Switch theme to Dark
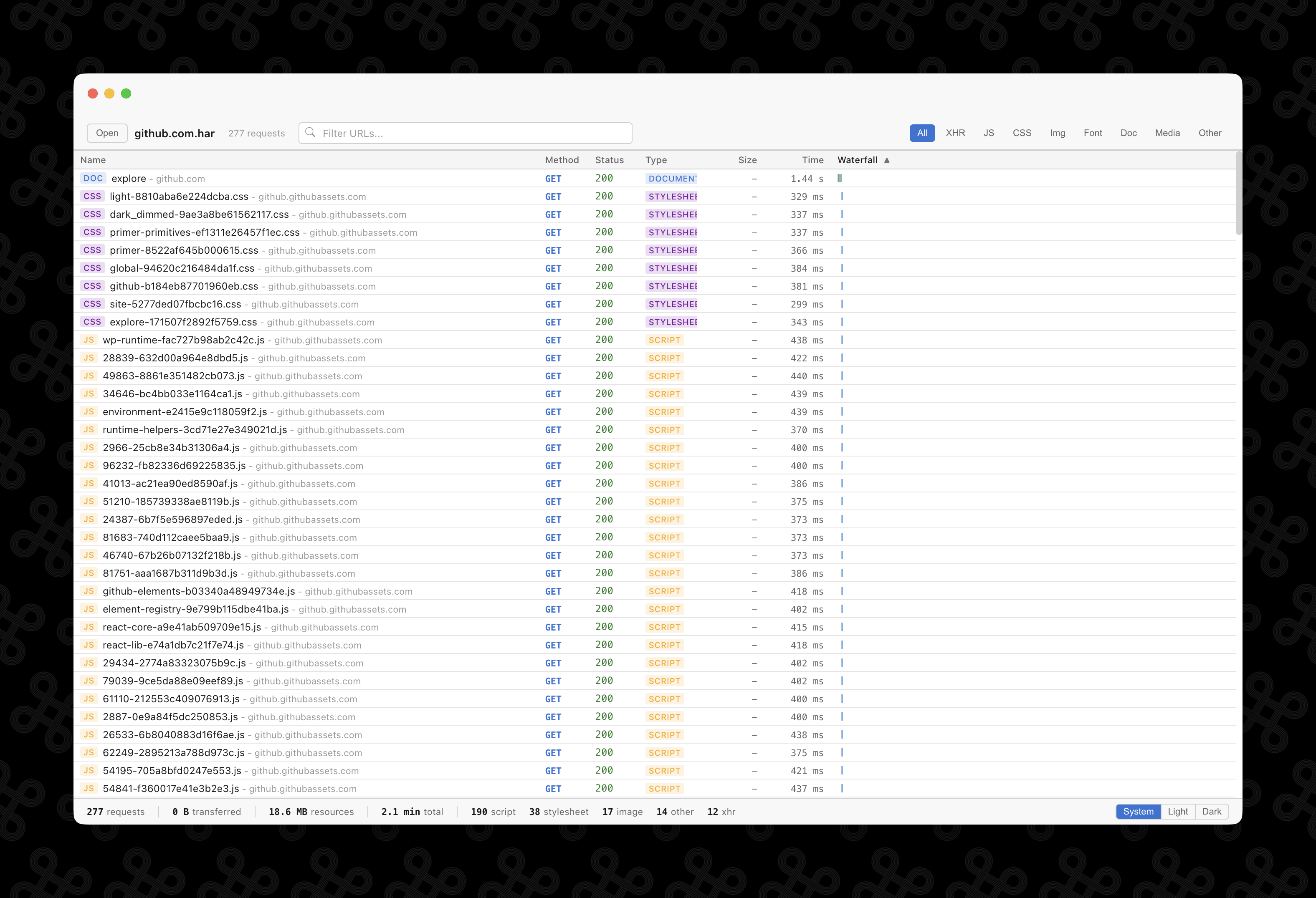Screen dimensions: 1316x898 click(1212, 812)
